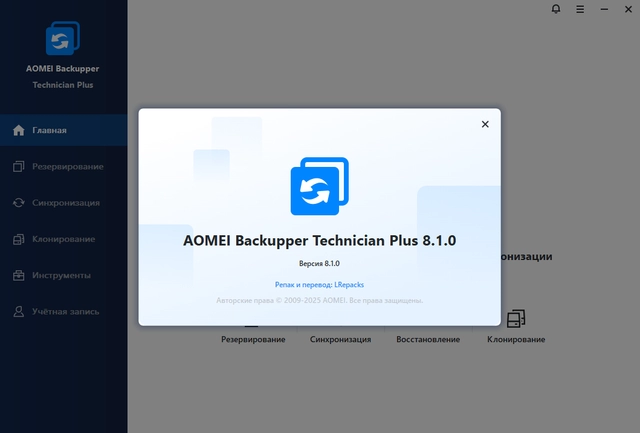The image size is (640, 433).
Task: Open Учётная запись in the sidebar
Action: click(x=64, y=312)
